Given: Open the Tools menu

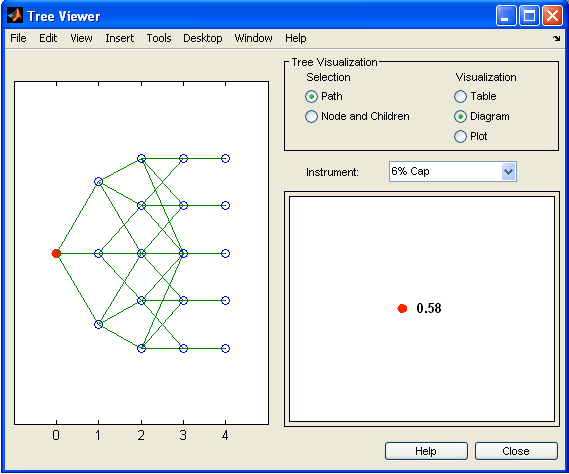Looking at the screenshot, I should pos(159,38).
